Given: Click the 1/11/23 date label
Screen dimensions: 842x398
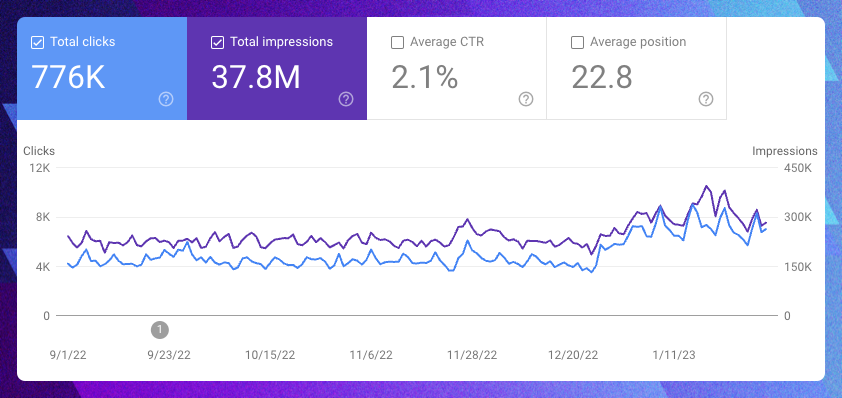Looking at the screenshot, I should coord(674,355).
